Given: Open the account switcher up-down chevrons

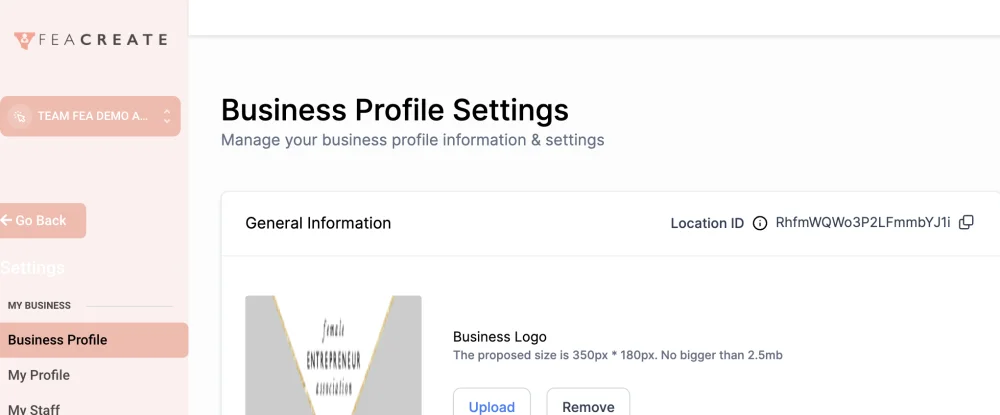Looking at the screenshot, I should pos(167,116).
